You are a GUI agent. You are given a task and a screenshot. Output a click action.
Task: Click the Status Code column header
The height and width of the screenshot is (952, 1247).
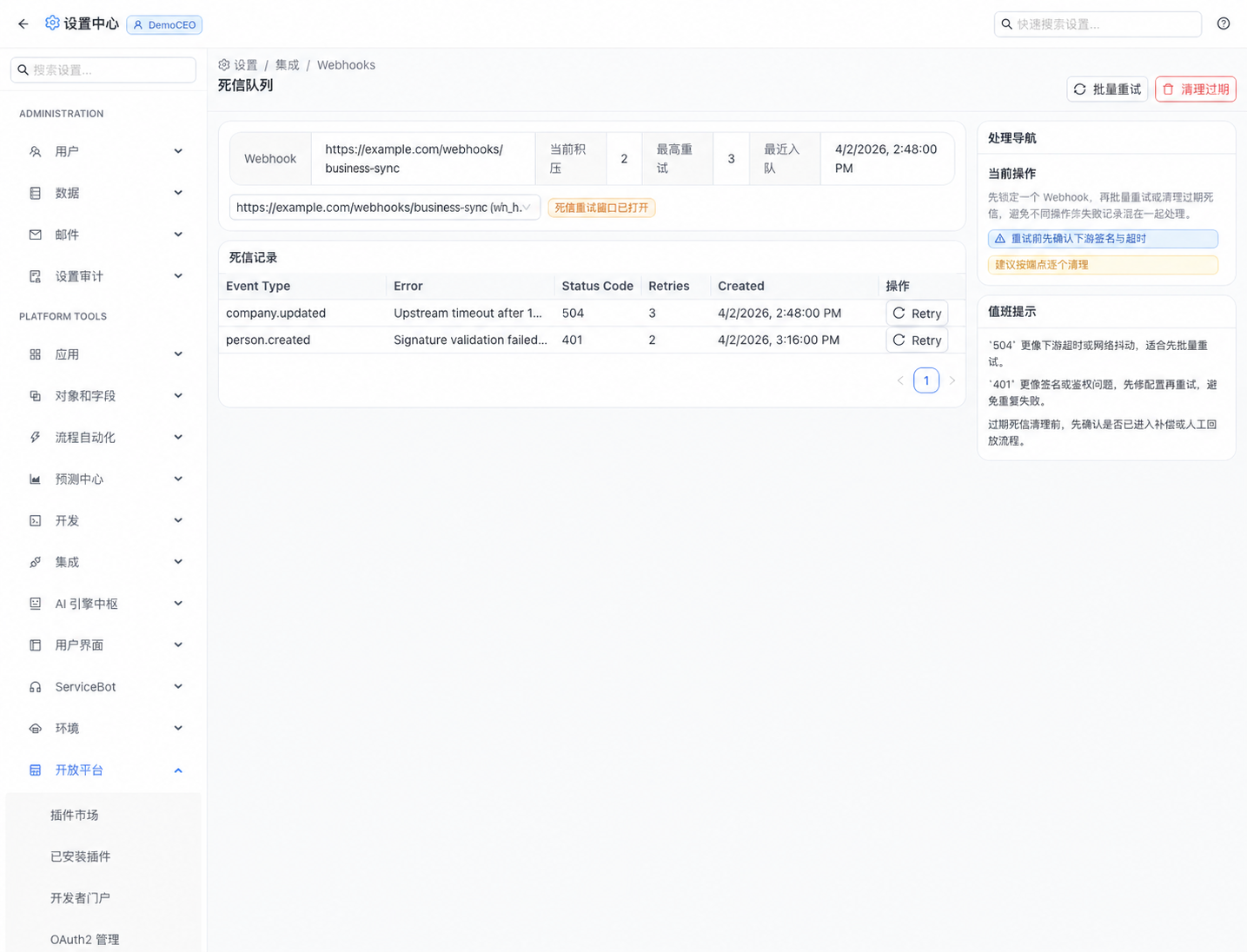coord(598,286)
